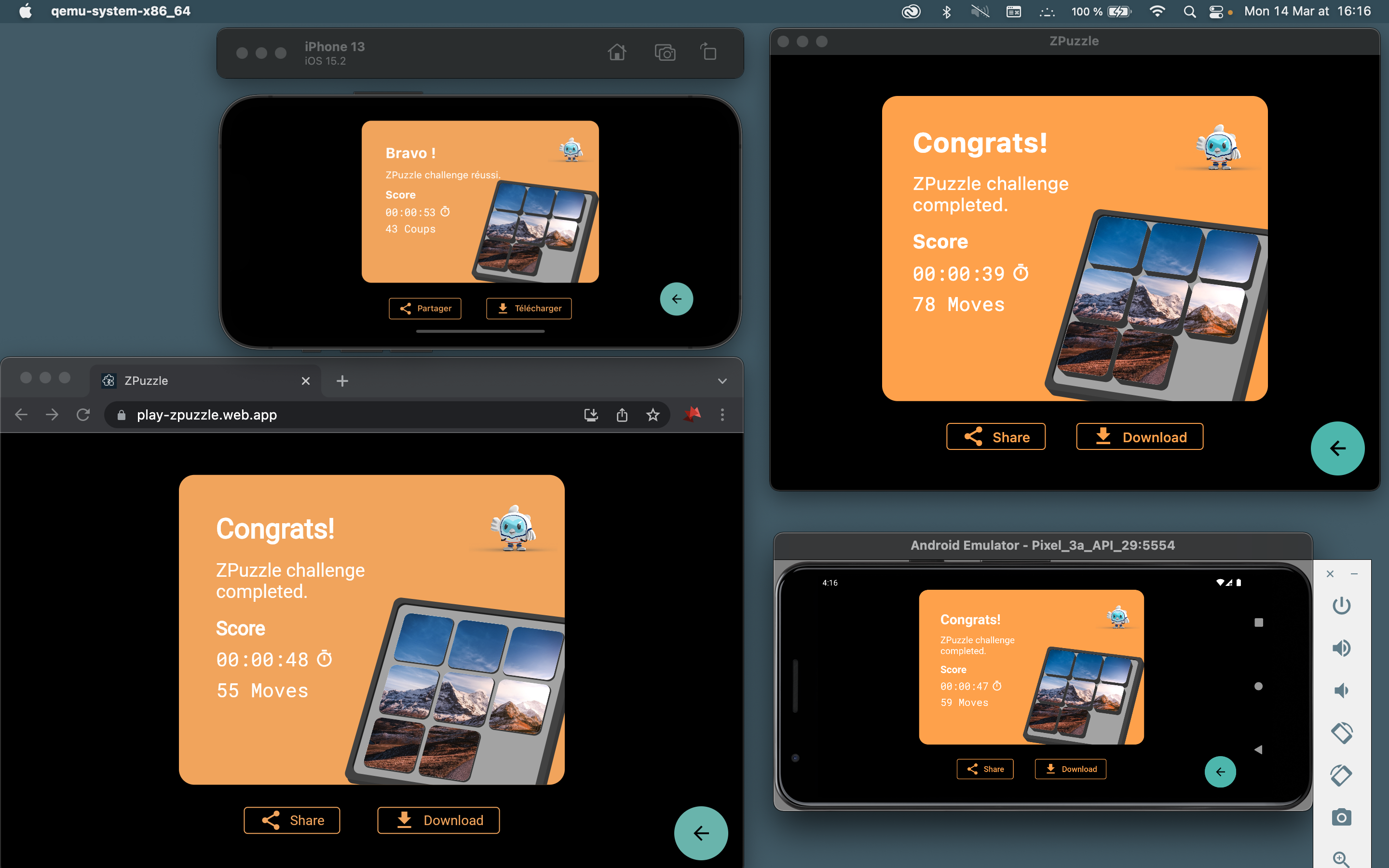The width and height of the screenshot is (1389, 868).
Task: Open macOS Control Center in the menu bar
Action: 1216,12
